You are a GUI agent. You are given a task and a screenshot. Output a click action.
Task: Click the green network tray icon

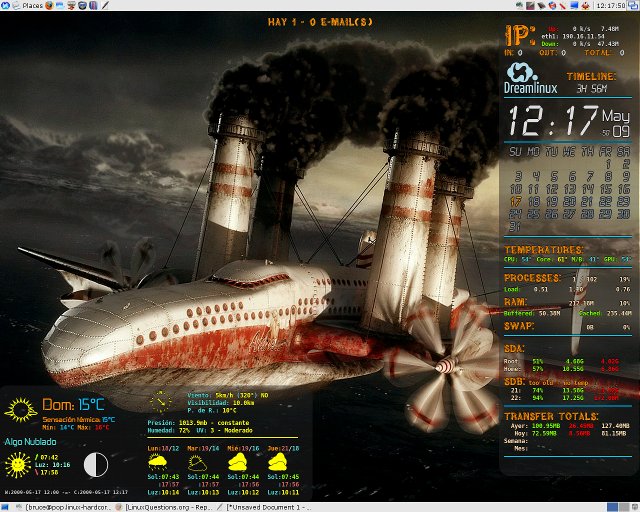click(519, 5)
